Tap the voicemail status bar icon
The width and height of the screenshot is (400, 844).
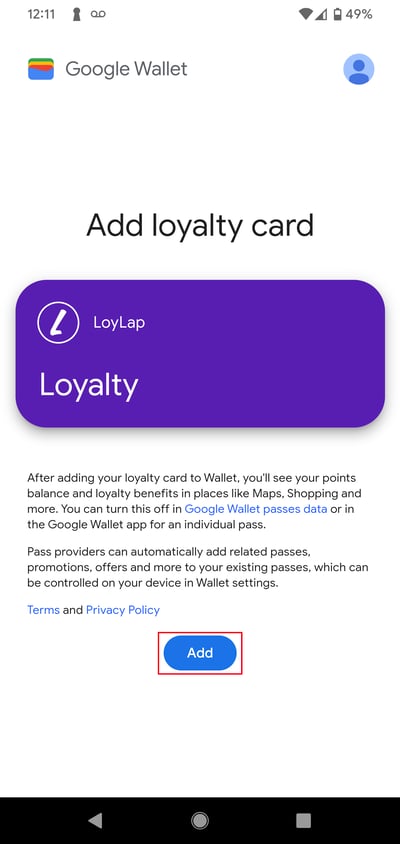click(98, 15)
